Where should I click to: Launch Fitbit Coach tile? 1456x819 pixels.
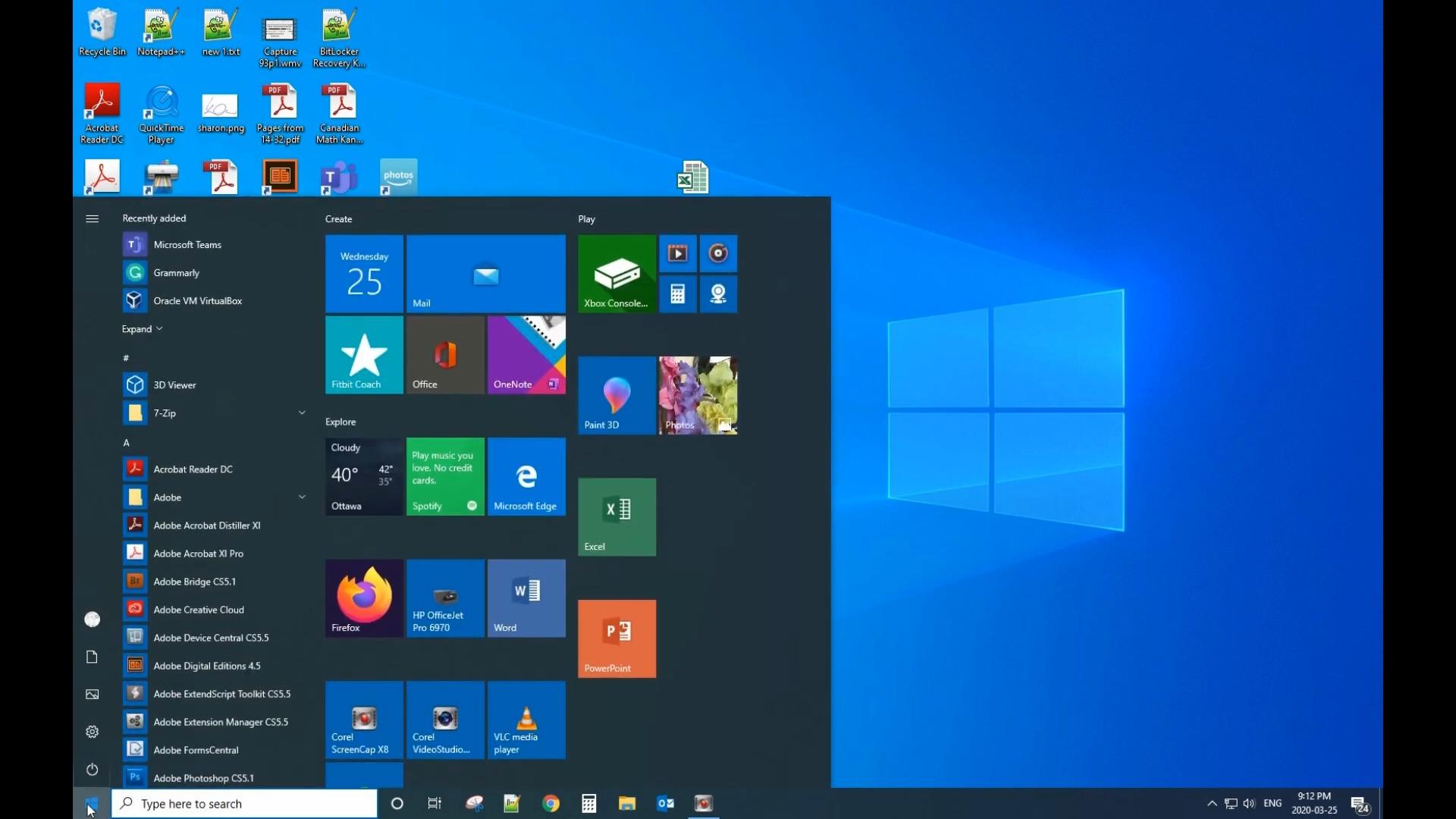click(364, 355)
